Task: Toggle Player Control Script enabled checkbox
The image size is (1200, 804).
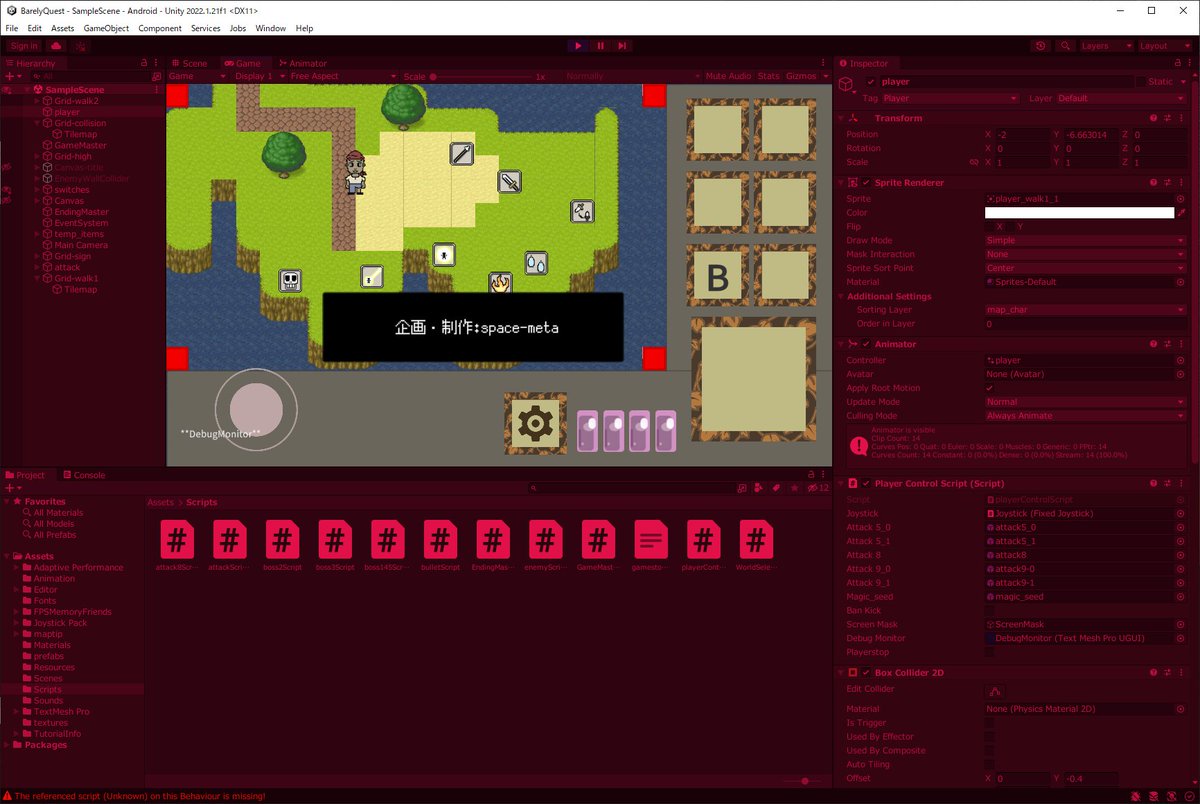Action: click(866, 483)
